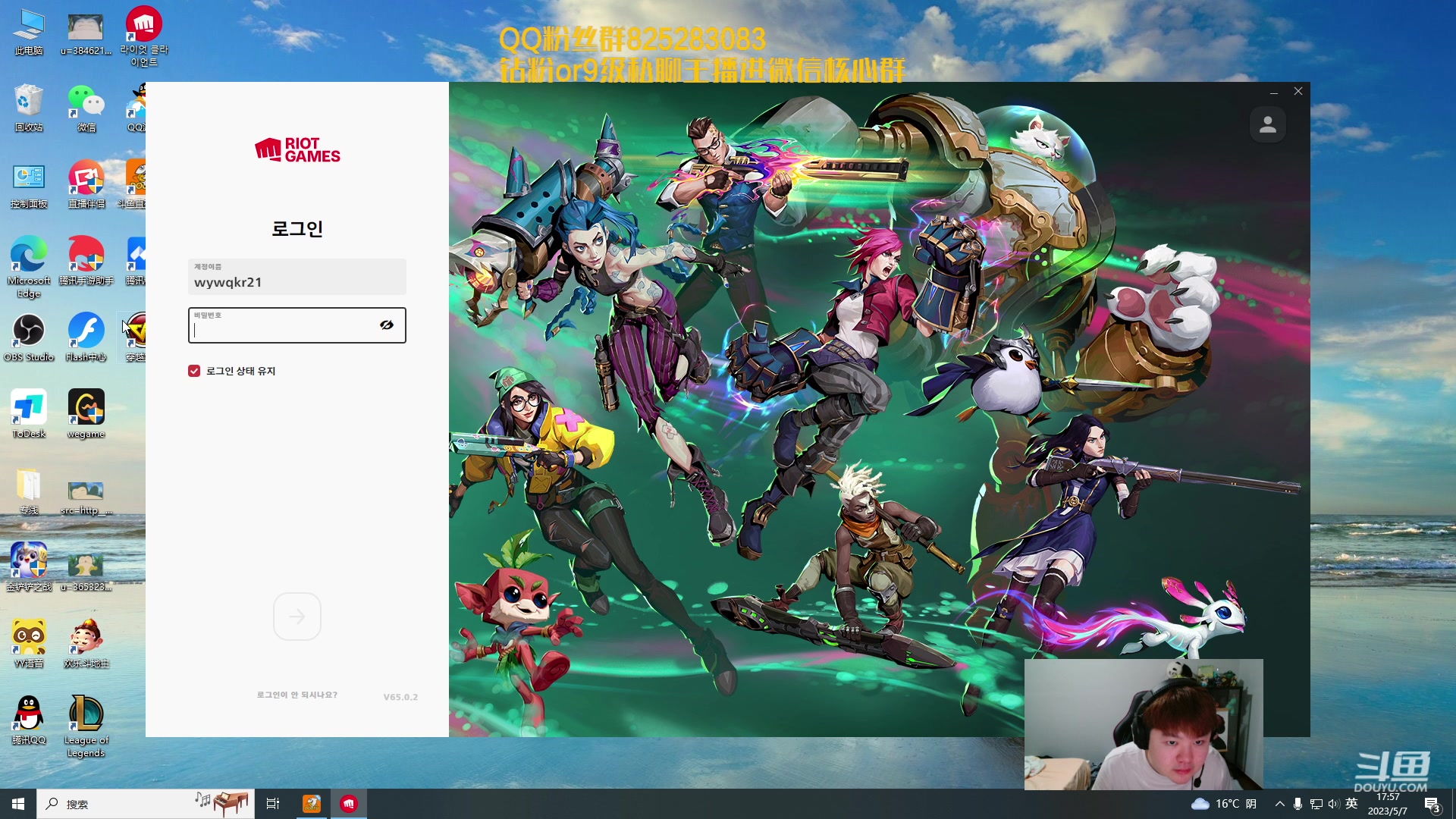Minimize the Riot client window

1274,92
